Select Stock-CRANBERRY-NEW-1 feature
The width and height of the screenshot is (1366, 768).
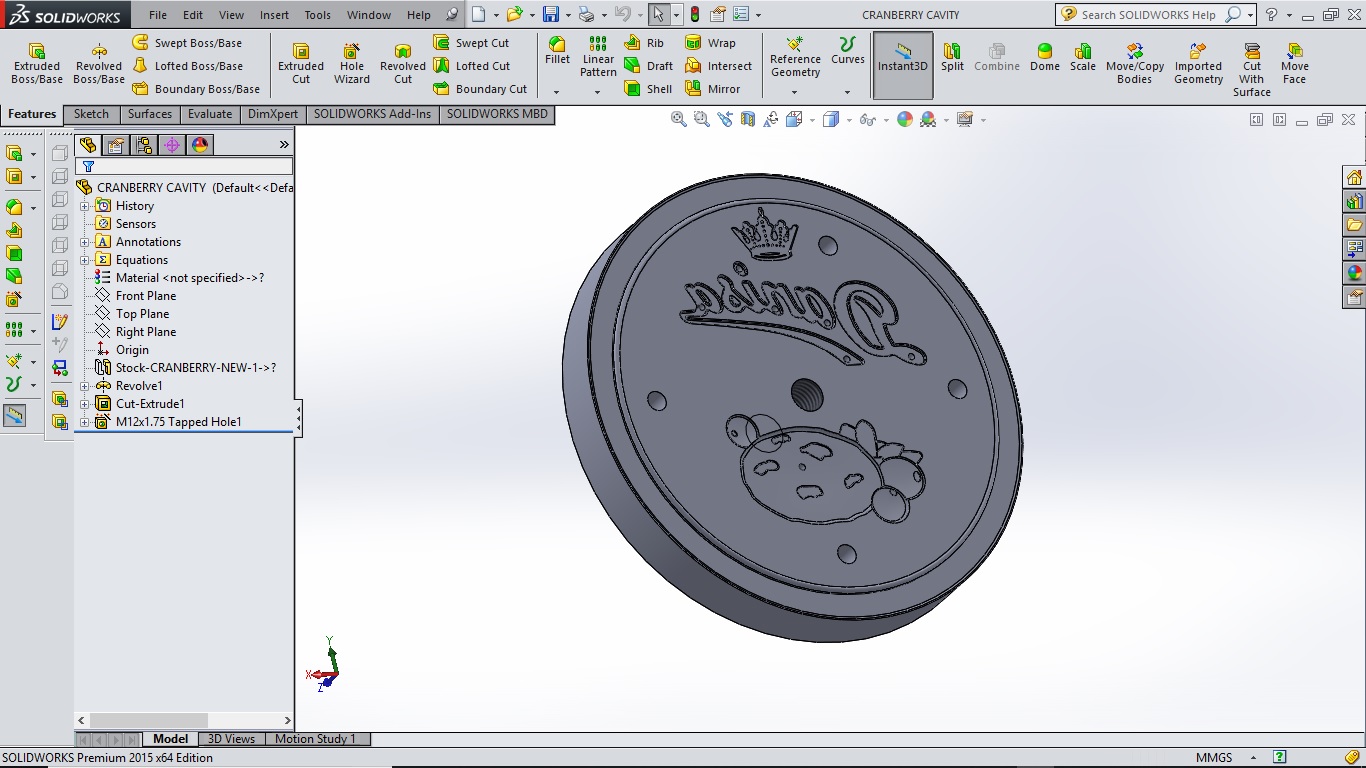click(x=185, y=368)
